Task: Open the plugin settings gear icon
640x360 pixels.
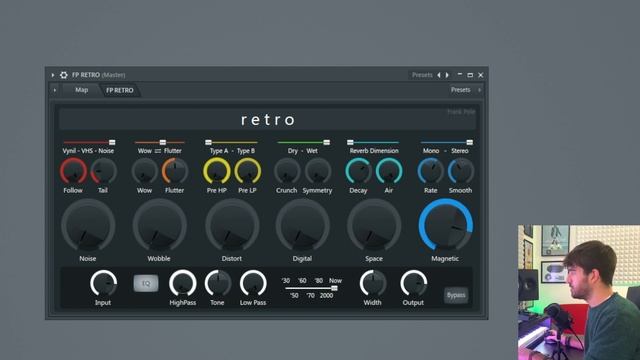Action: 64,75
